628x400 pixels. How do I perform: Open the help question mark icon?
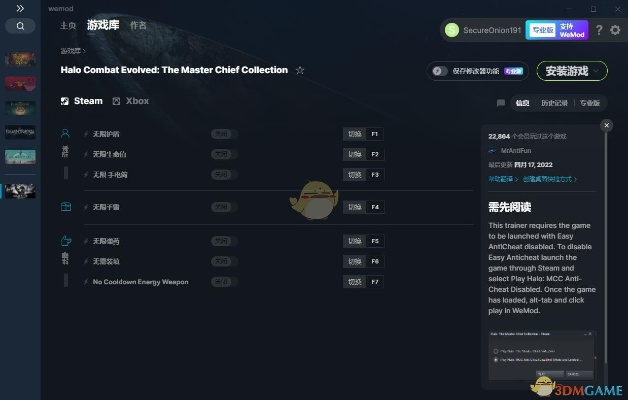[x=599, y=30]
